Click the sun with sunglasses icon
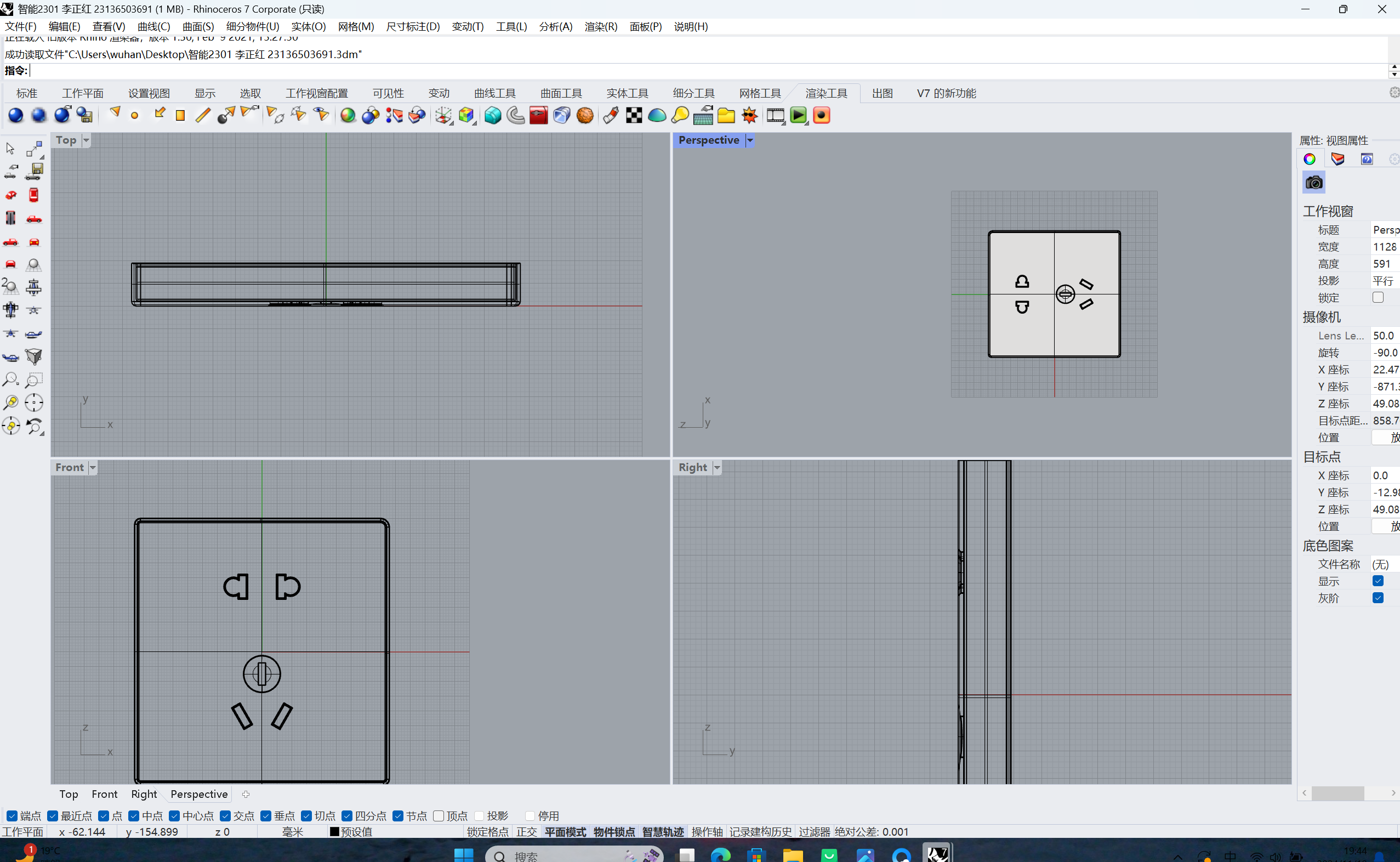Image resolution: width=1400 pixels, height=862 pixels. pyautogui.click(x=749, y=116)
